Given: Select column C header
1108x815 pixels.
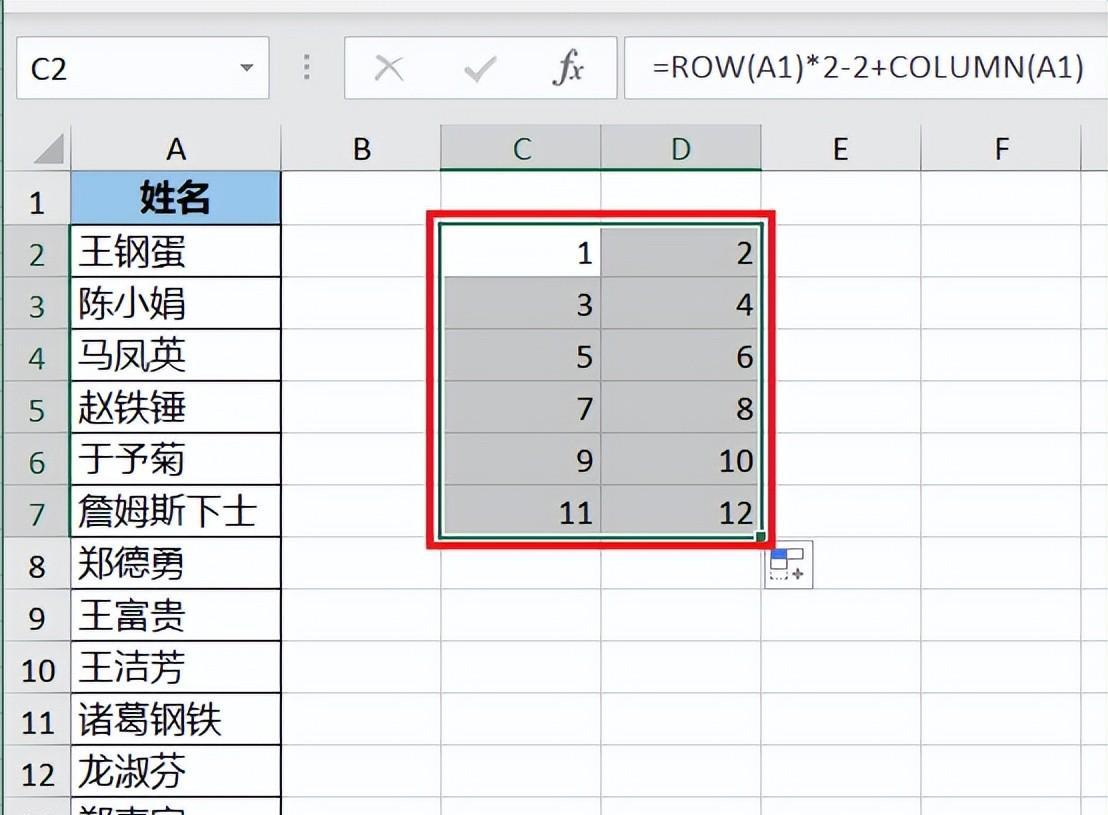Looking at the screenshot, I should point(521,148).
